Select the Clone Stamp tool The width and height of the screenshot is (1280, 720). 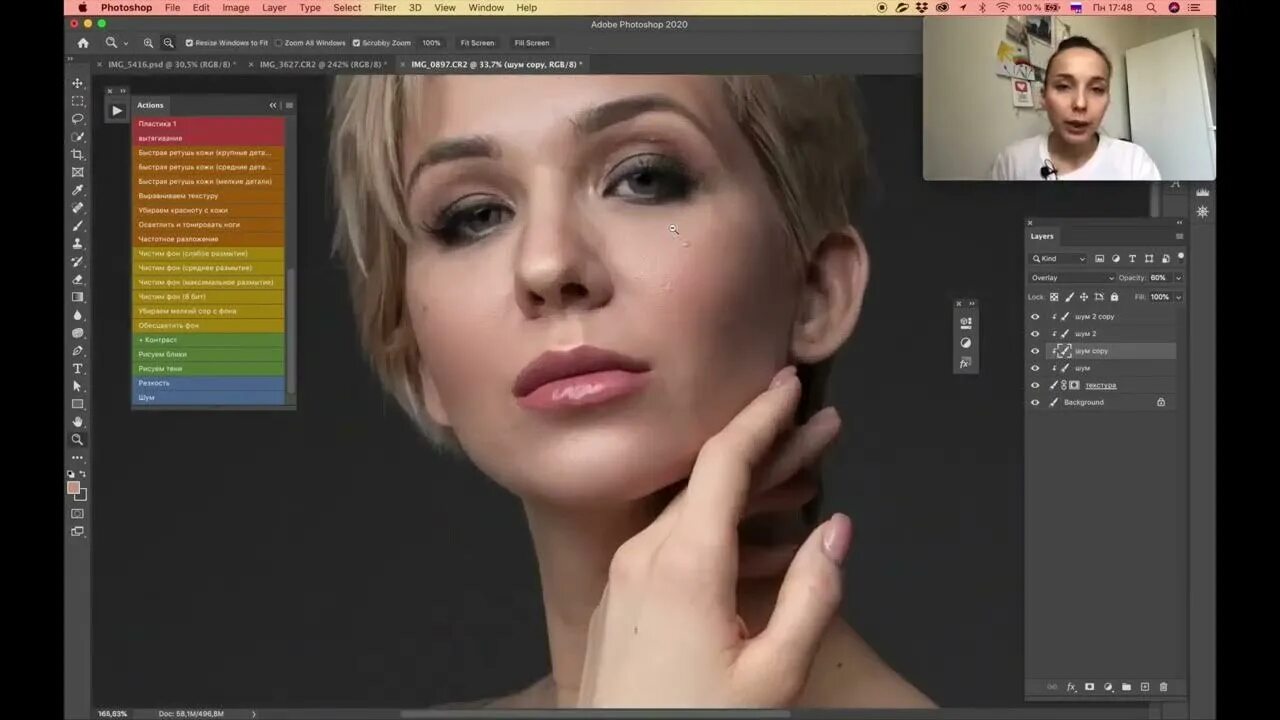coord(77,244)
